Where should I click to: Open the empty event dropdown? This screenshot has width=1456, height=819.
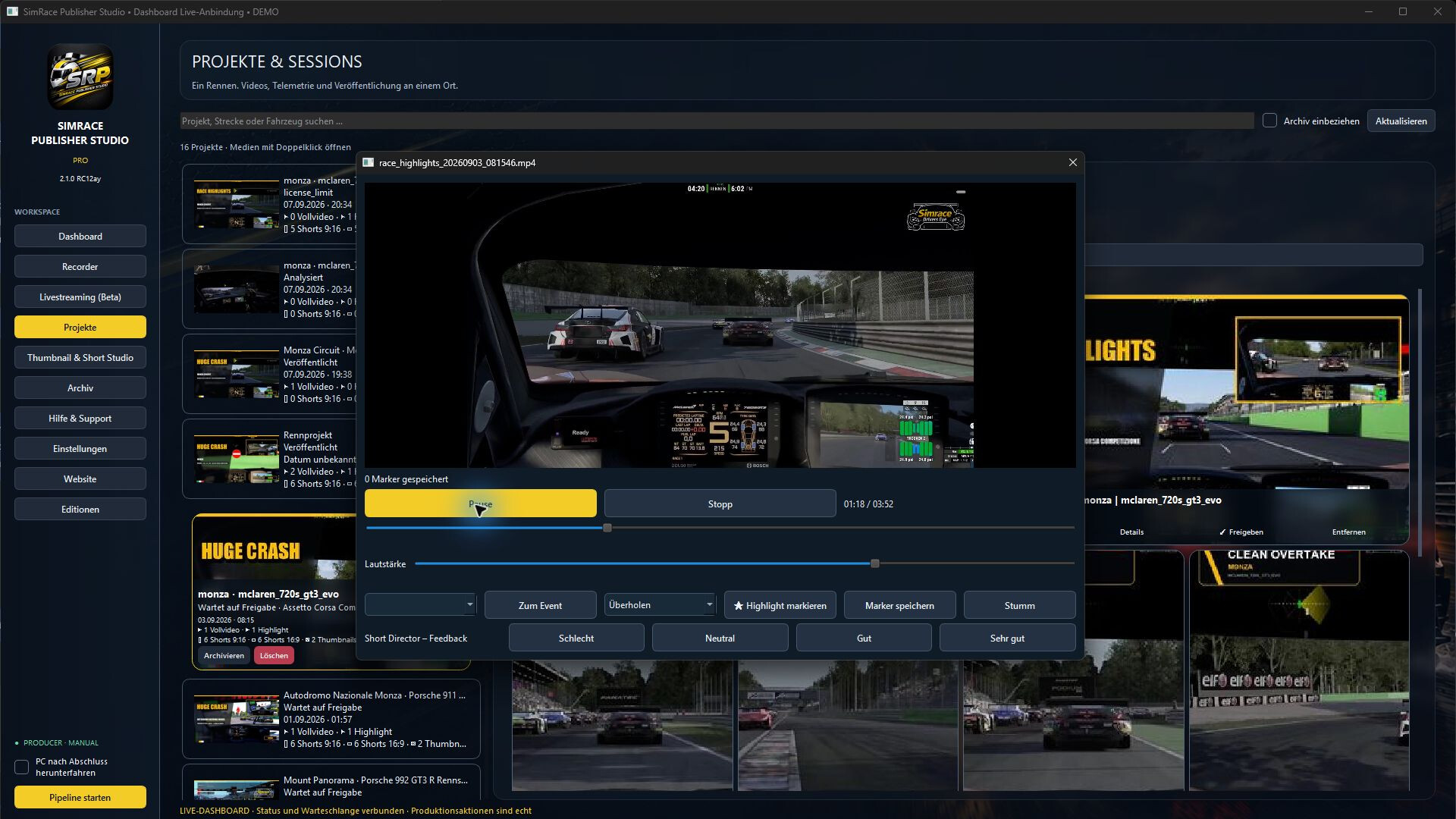point(420,604)
